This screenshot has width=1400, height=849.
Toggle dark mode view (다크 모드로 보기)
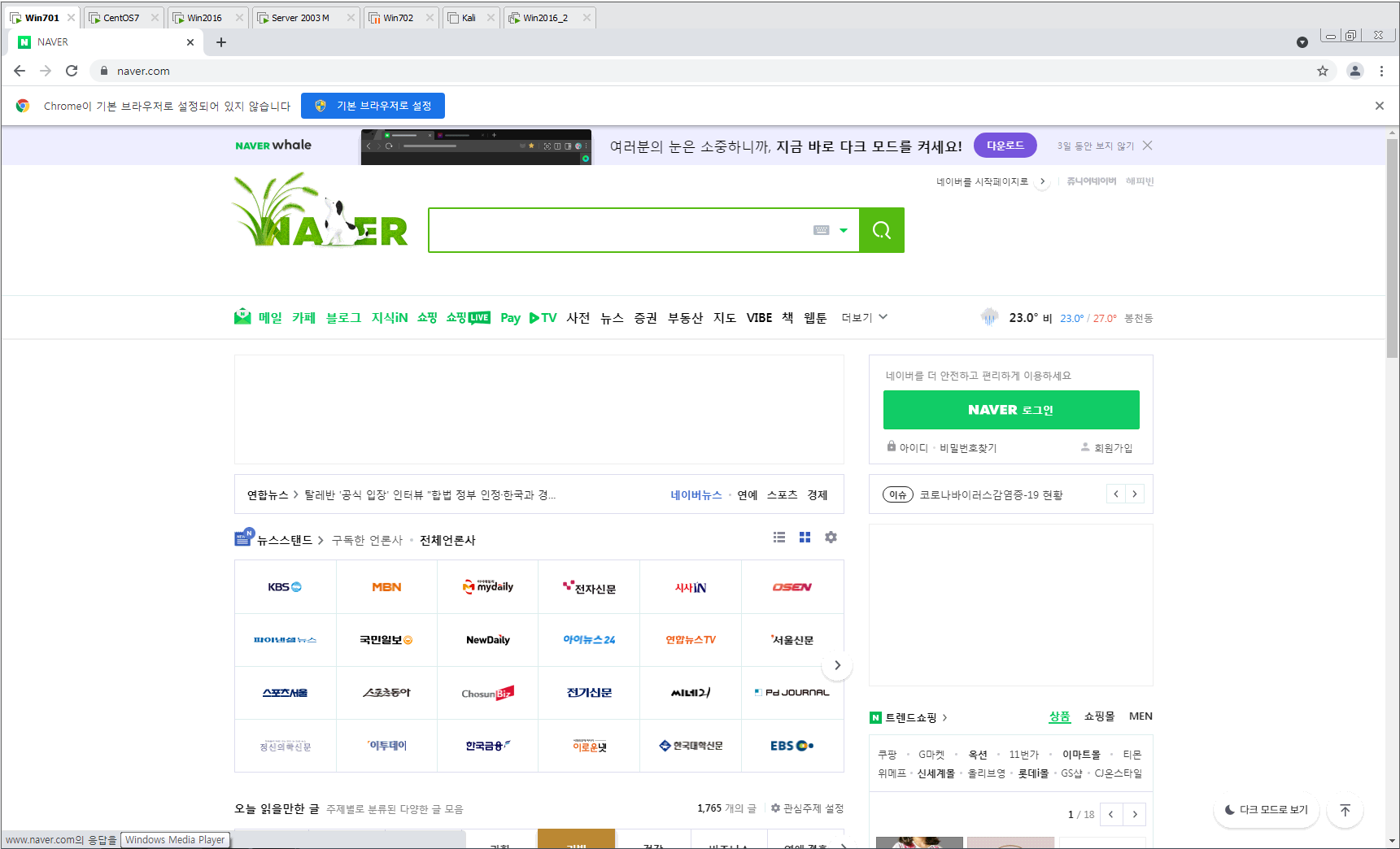pyautogui.click(x=1267, y=810)
